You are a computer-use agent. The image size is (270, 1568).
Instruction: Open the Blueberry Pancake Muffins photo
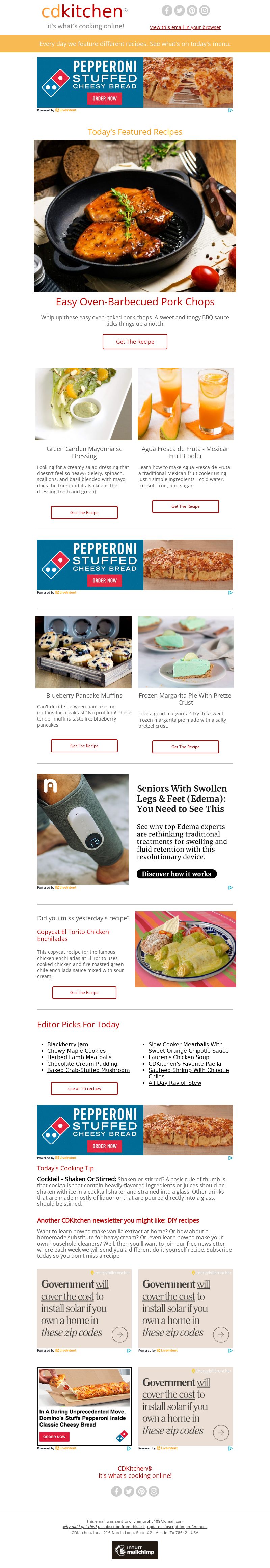[x=83, y=652]
